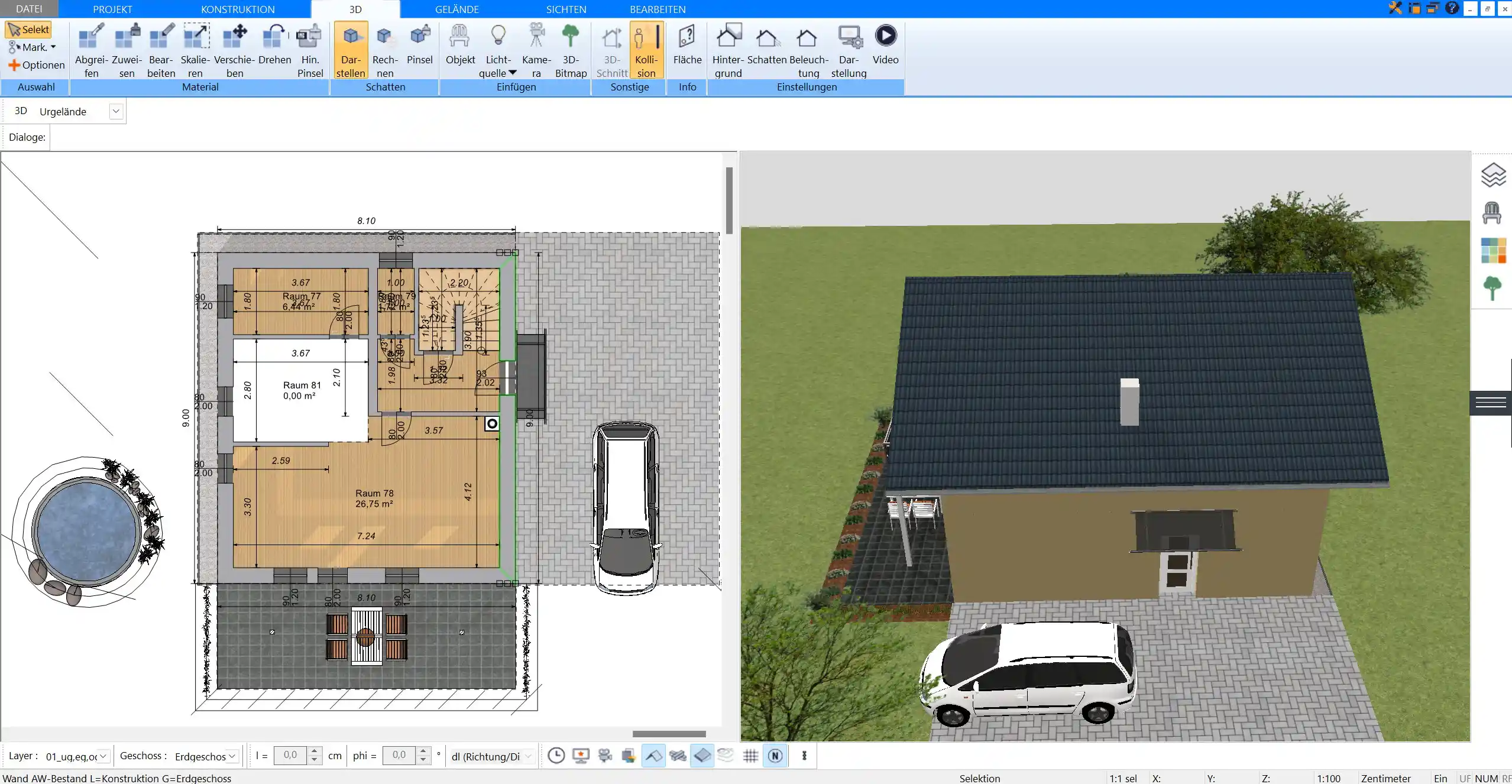Select the KONSTRUKTION ribbon tab
This screenshot has height=784, width=1512.
tap(237, 9)
